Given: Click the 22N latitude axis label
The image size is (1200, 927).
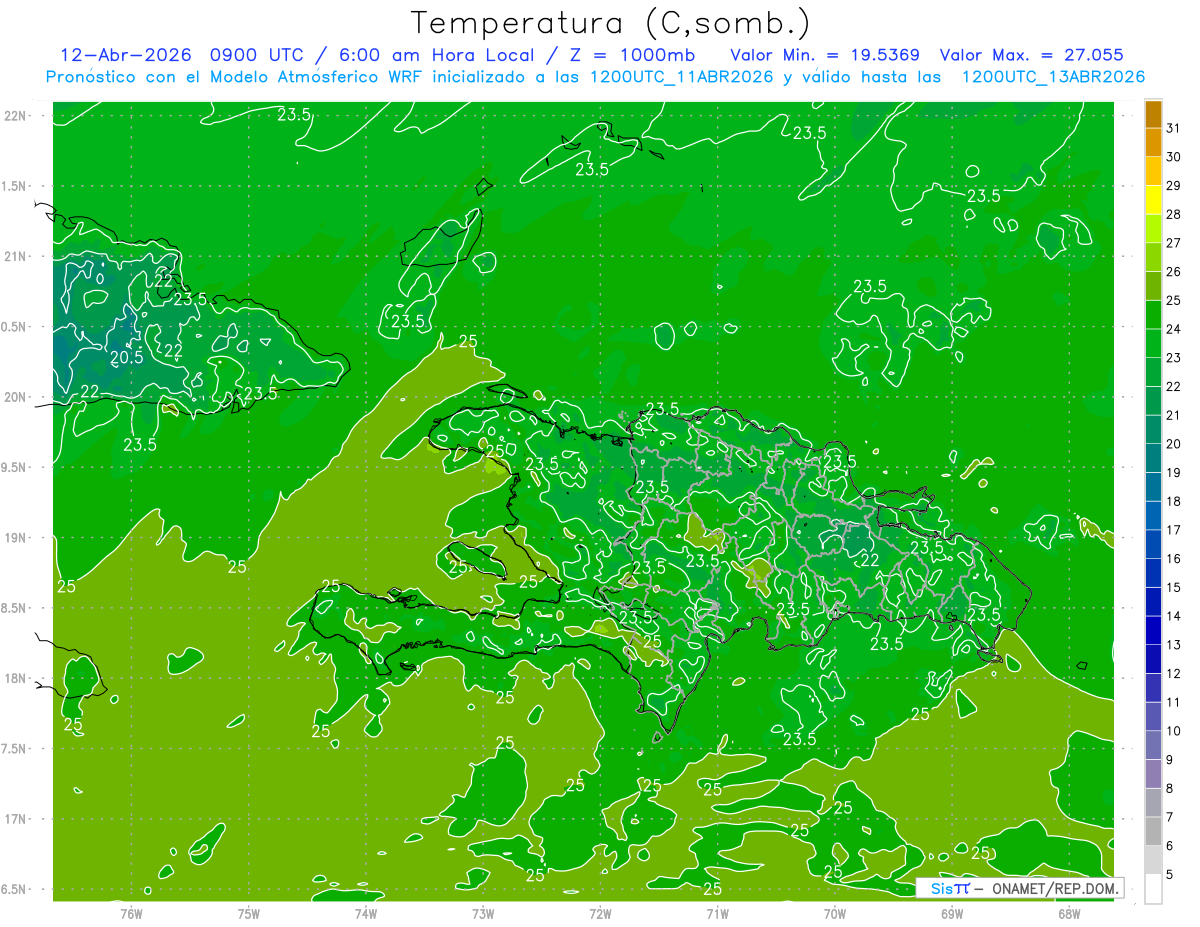Looking at the screenshot, I should point(16,116).
